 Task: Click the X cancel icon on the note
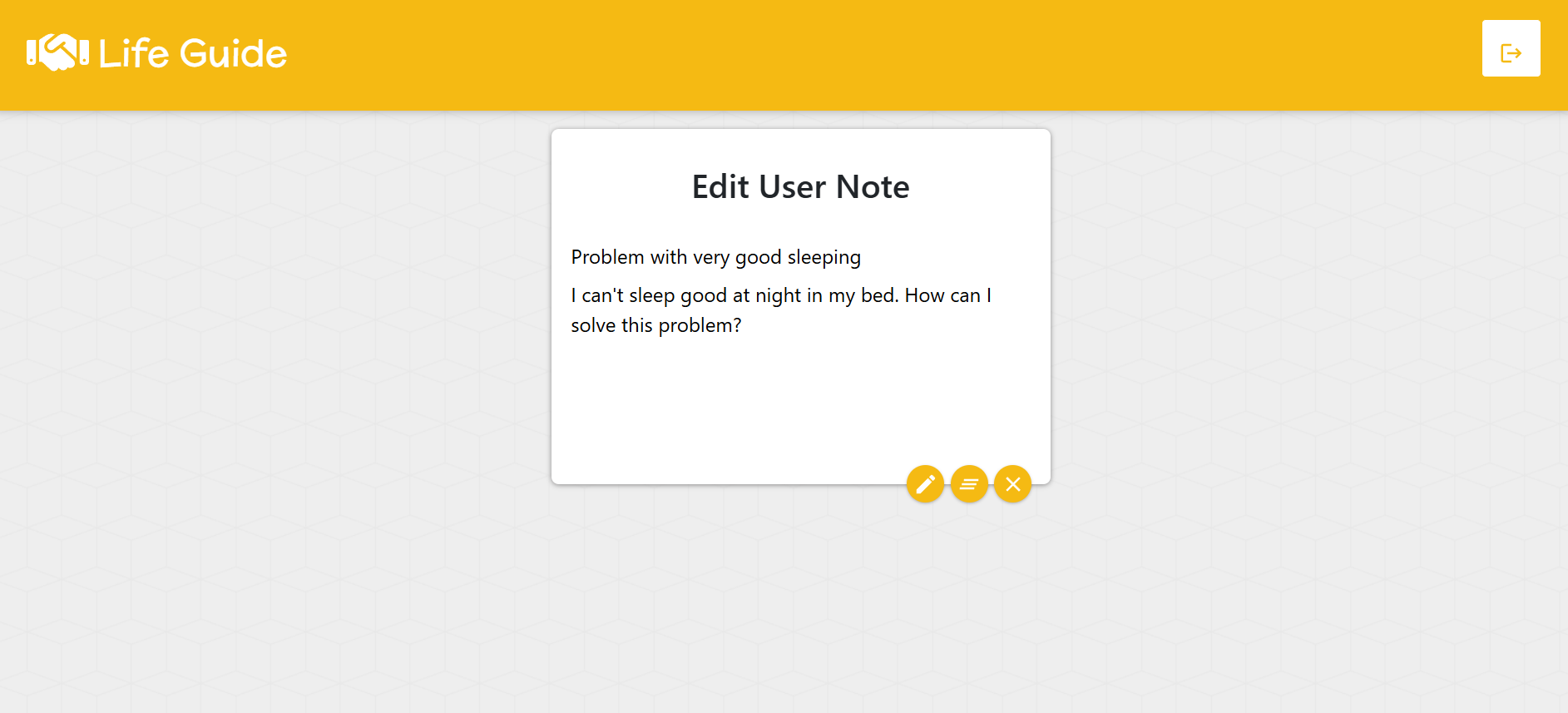coord(1012,484)
